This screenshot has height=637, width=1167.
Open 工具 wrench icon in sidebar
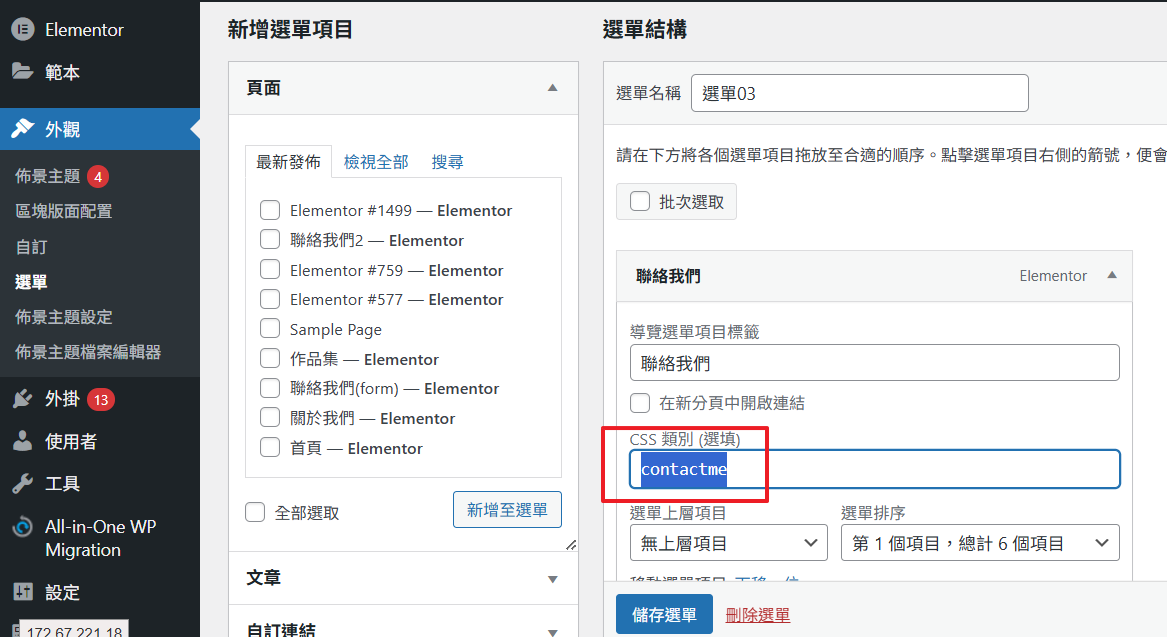23,484
